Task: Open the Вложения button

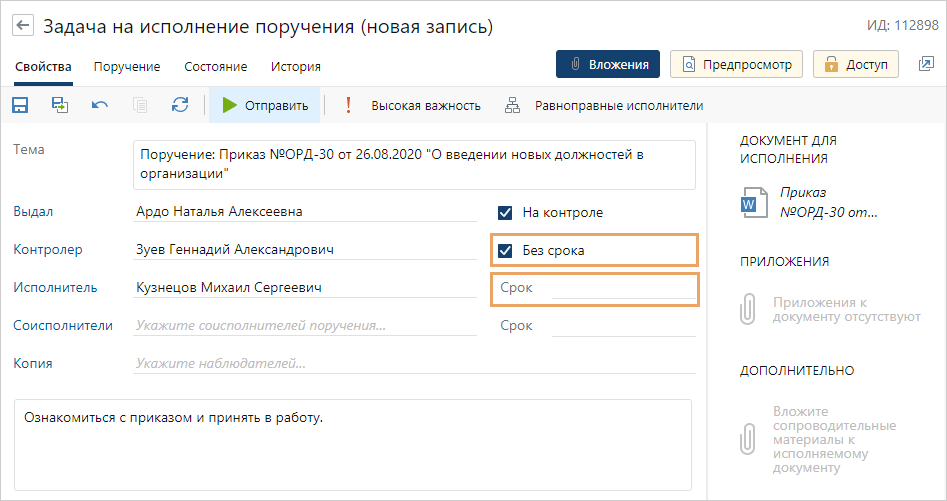Action: 607,64
